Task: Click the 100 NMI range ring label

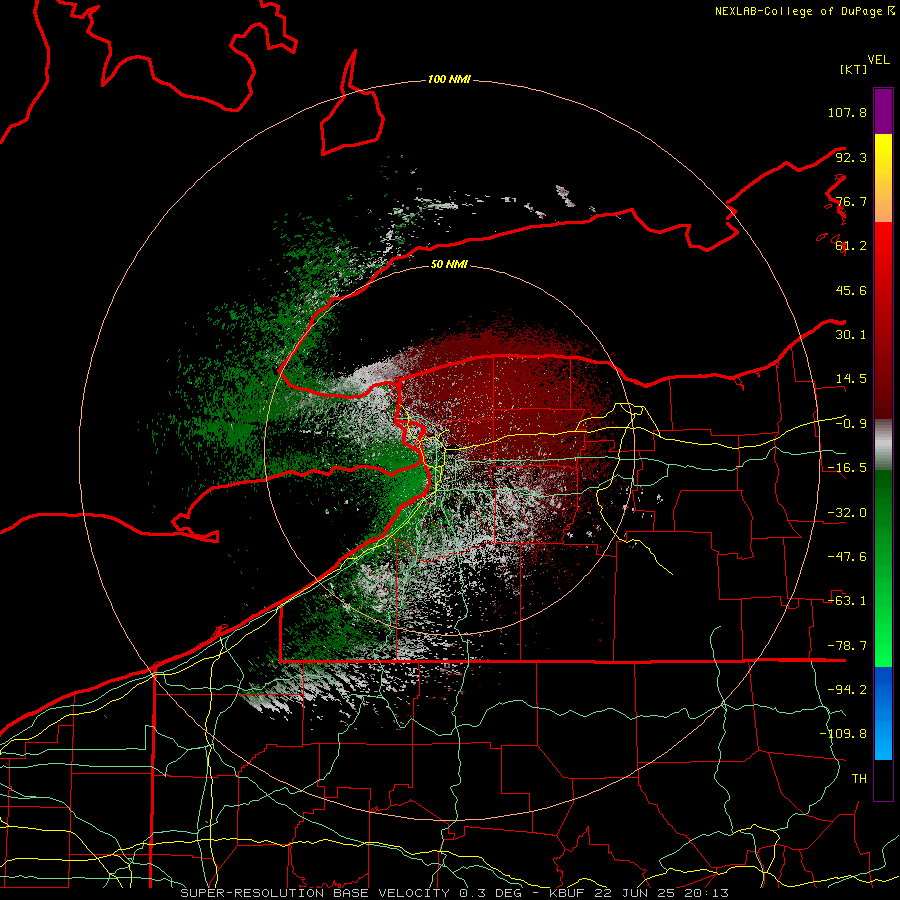Action: (449, 79)
